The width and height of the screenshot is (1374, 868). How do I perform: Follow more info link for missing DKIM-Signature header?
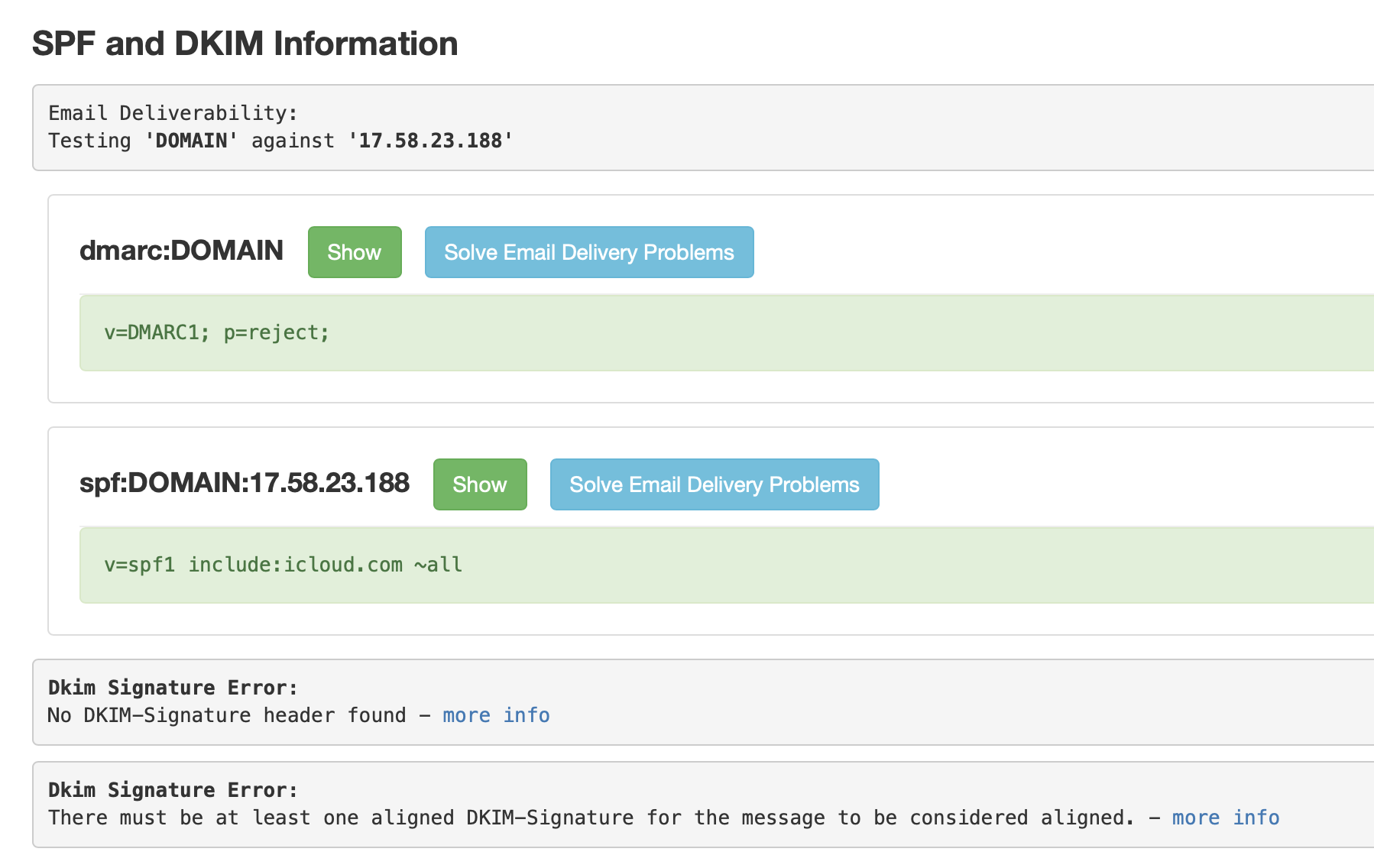pyautogui.click(x=496, y=715)
